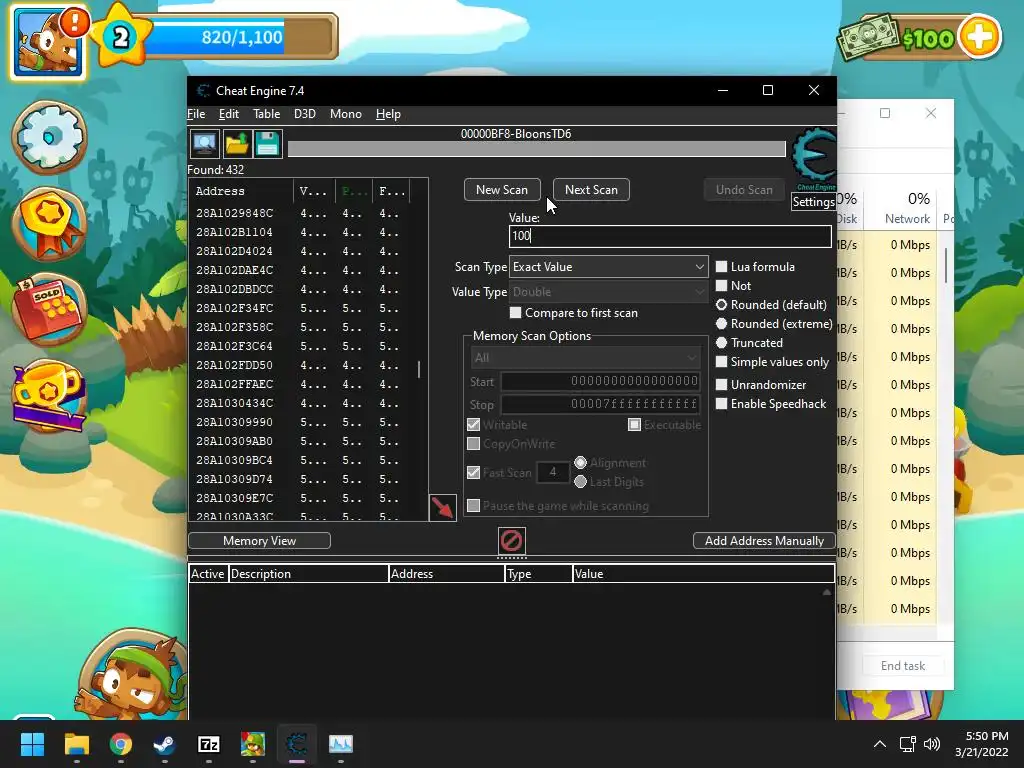Open the Sold store register icon
Viewport: 1024px width, 768px height.
pos(50,309)
